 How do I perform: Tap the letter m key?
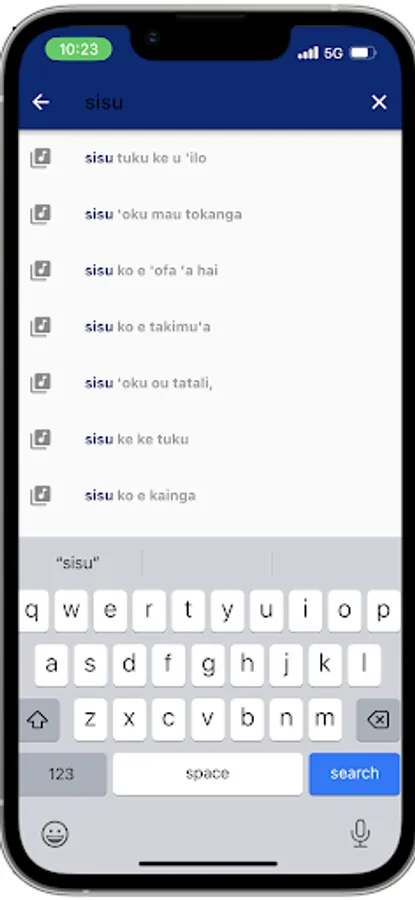324,720
